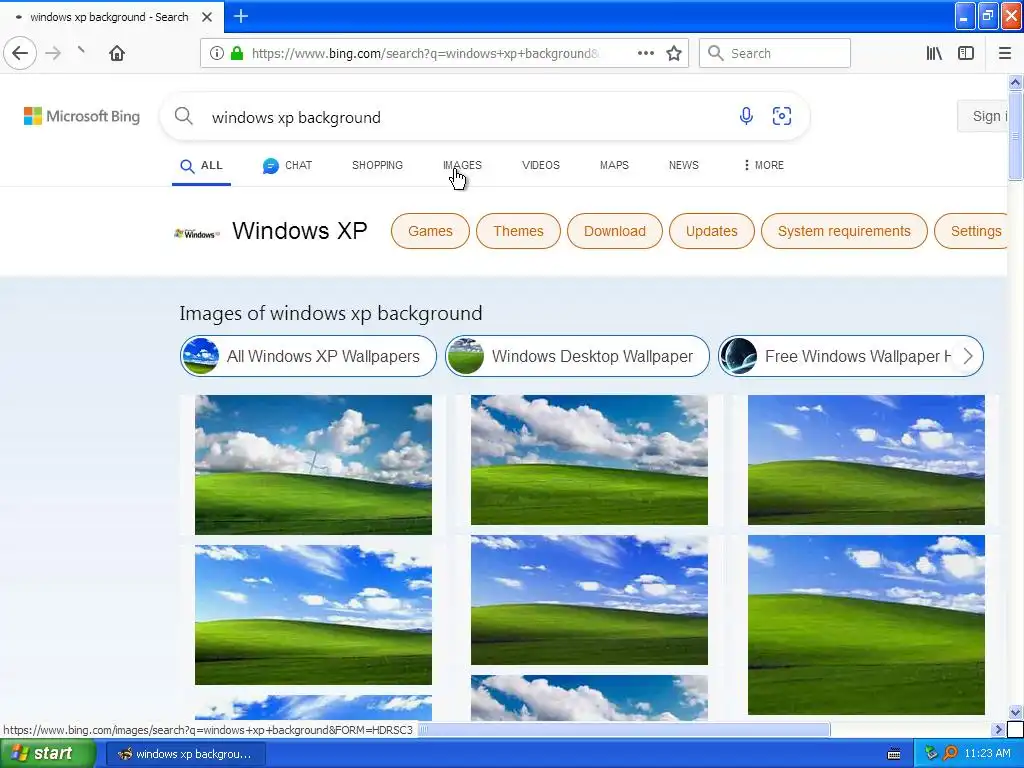Open the NEWS tab
The width and height of the screenshot is (1024, 768).
click(684, 165)
